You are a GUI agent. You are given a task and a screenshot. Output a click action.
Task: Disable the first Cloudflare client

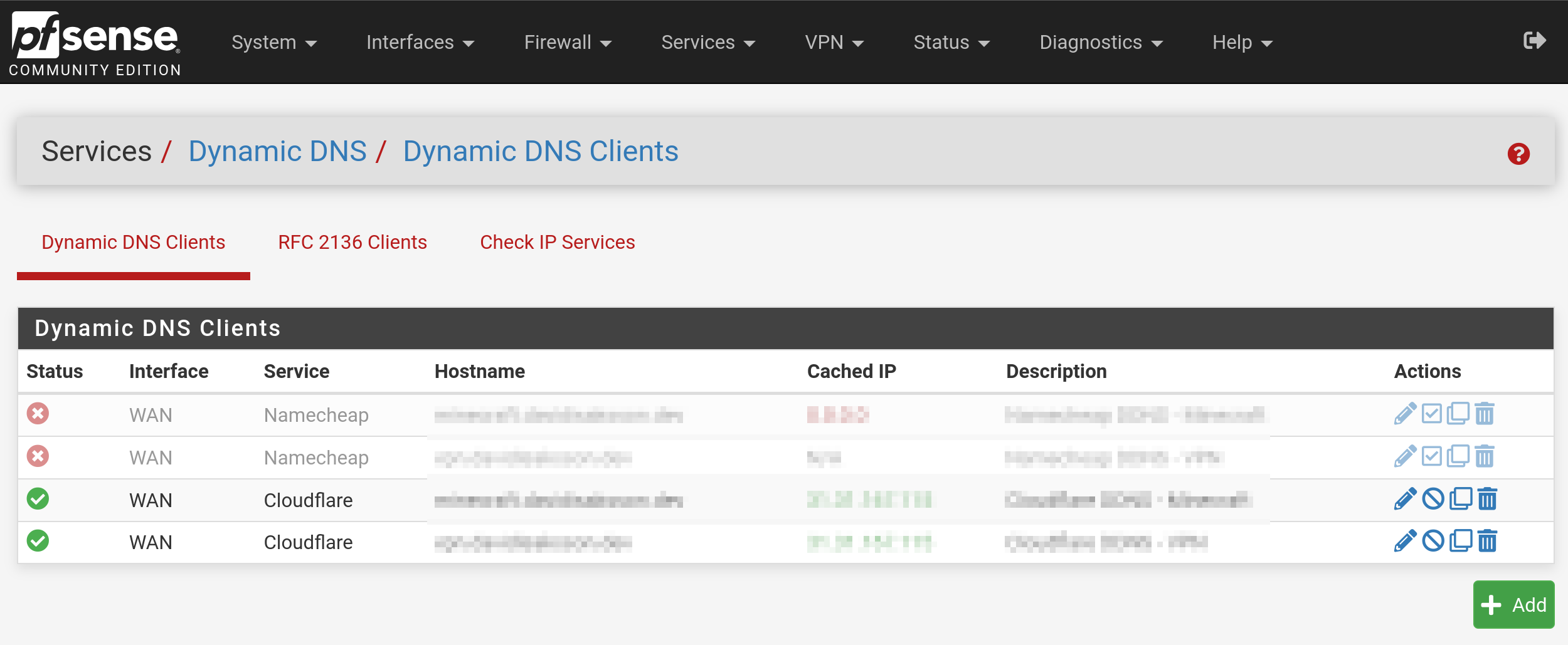click(1433, 499)
